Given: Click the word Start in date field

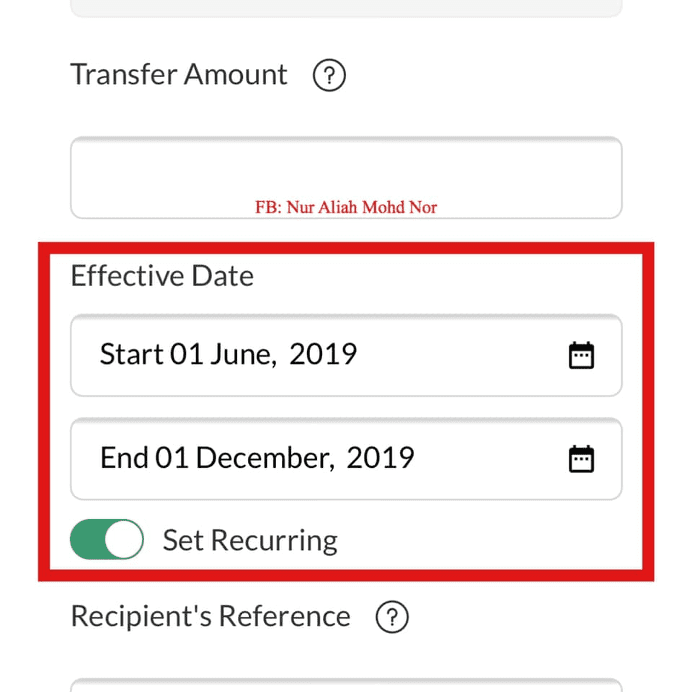Looking at the screenshot, I should pyautogui.click(x=131, y=355).
